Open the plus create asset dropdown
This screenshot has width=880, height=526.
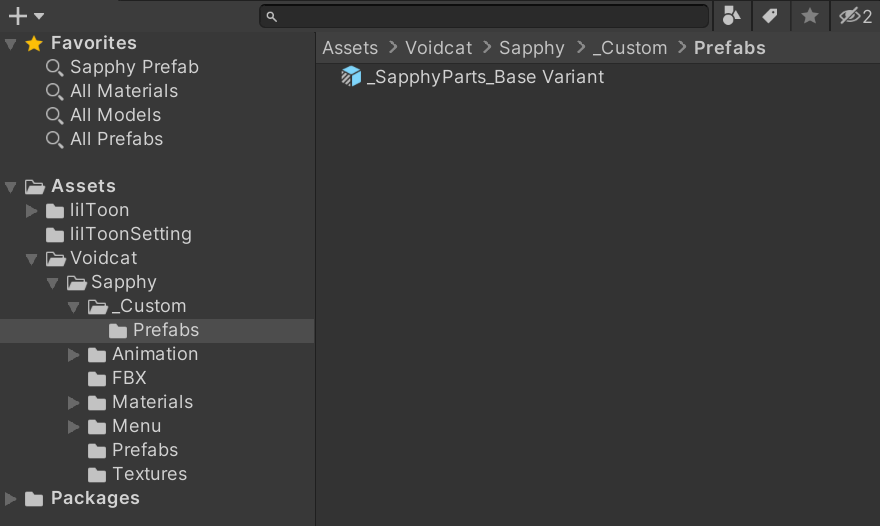pos(26,16)
